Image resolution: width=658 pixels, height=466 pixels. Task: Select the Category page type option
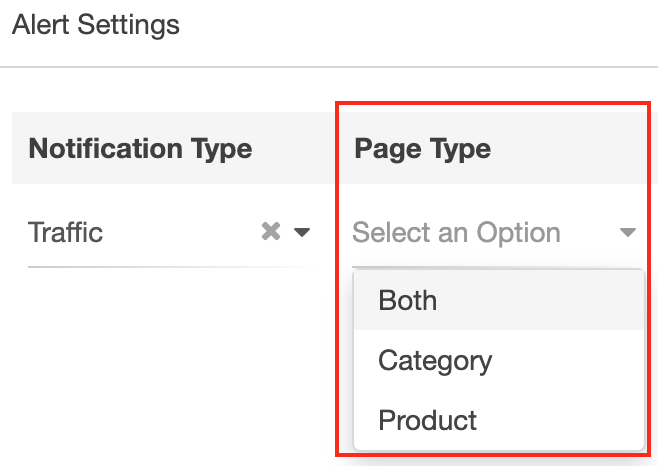435,360
